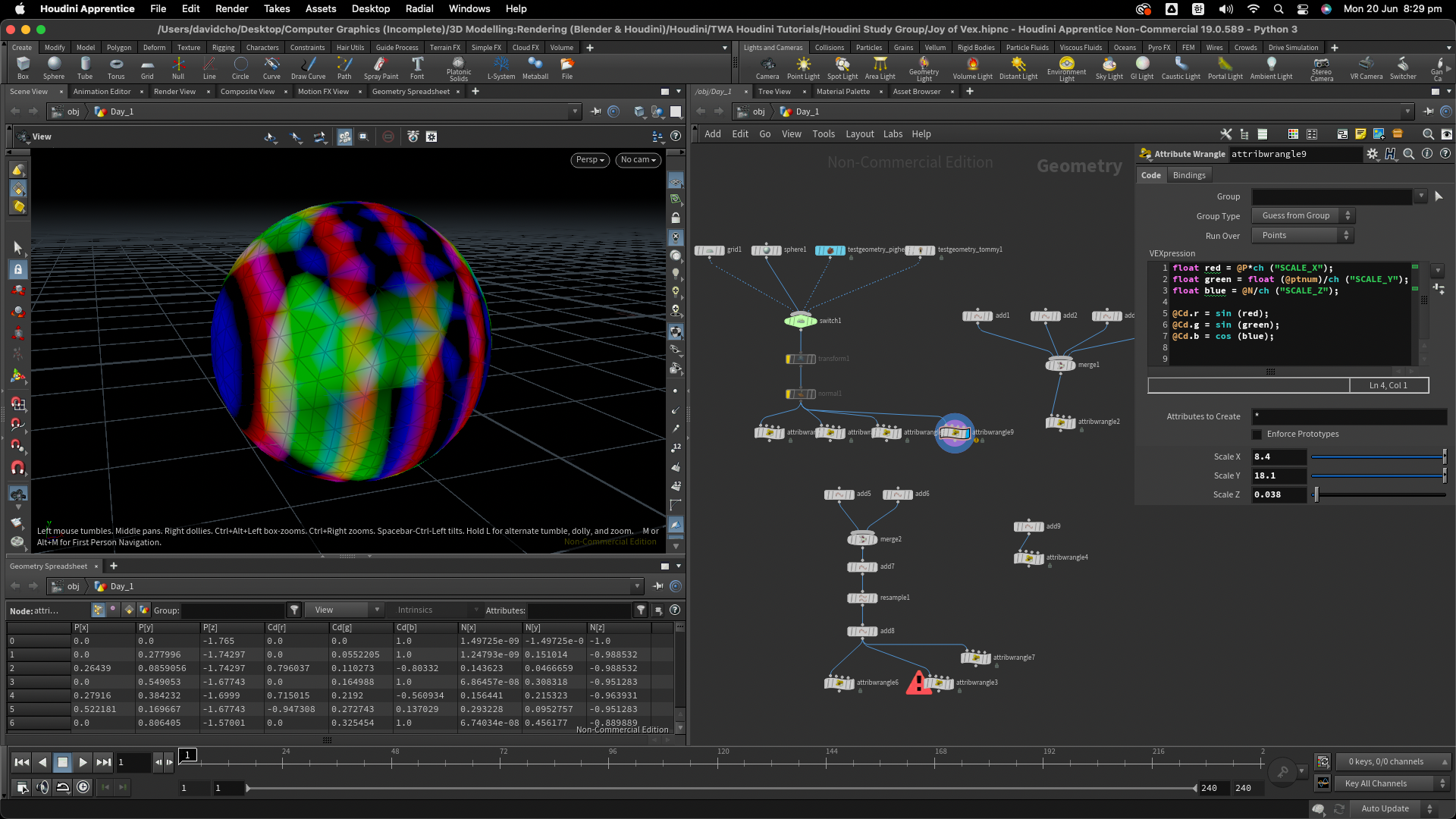Image resolution: width=1456 pixels, height=819 pixels.
Task: Expand the Persp viewport menu
Action: coord(589,160)
